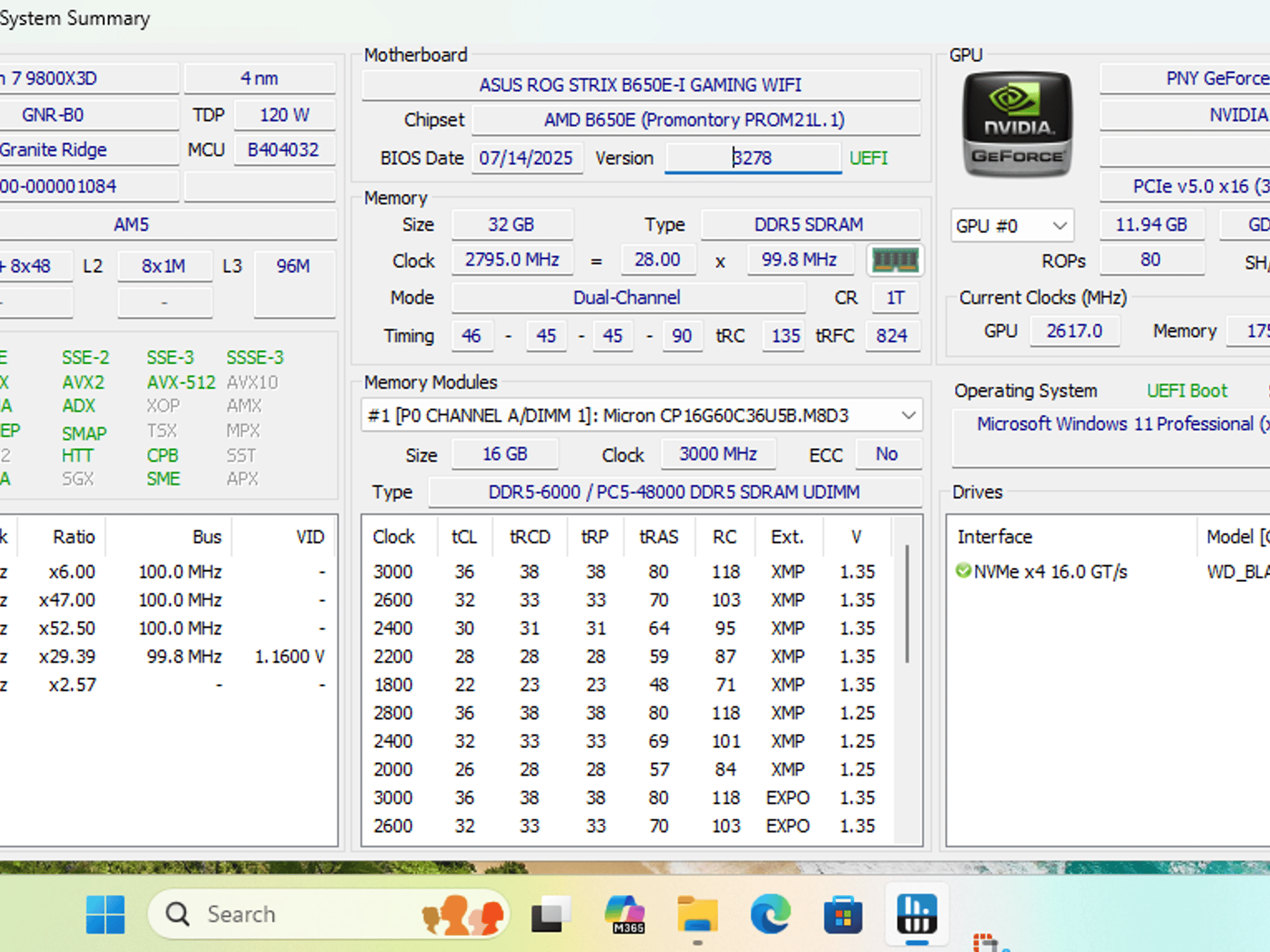The image size is (1270, 952).
Task: Click the ASUS ROG STRIX motherboard name field
Action: click(641, 85)
